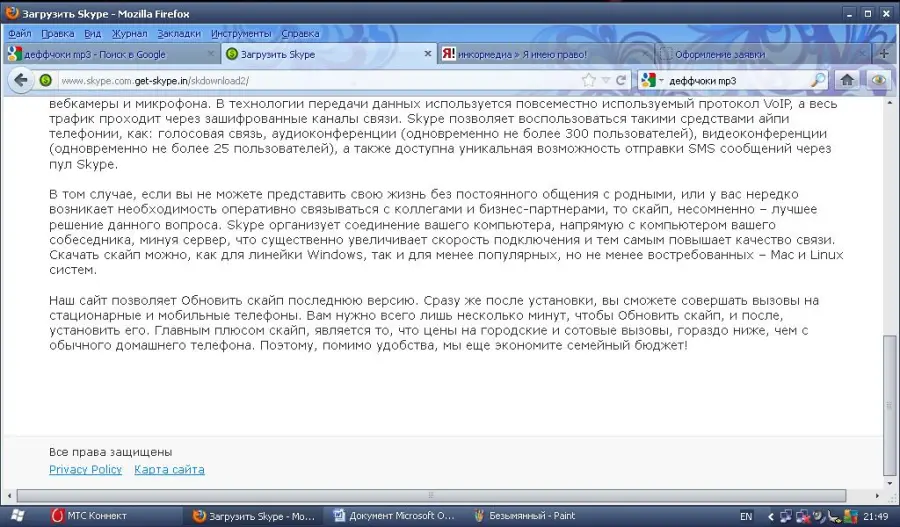The height and width of the screenshot is (527, 900).
Task: Open 'Безымянный - Paint' from the taskbar
Action: click(525, 516)
